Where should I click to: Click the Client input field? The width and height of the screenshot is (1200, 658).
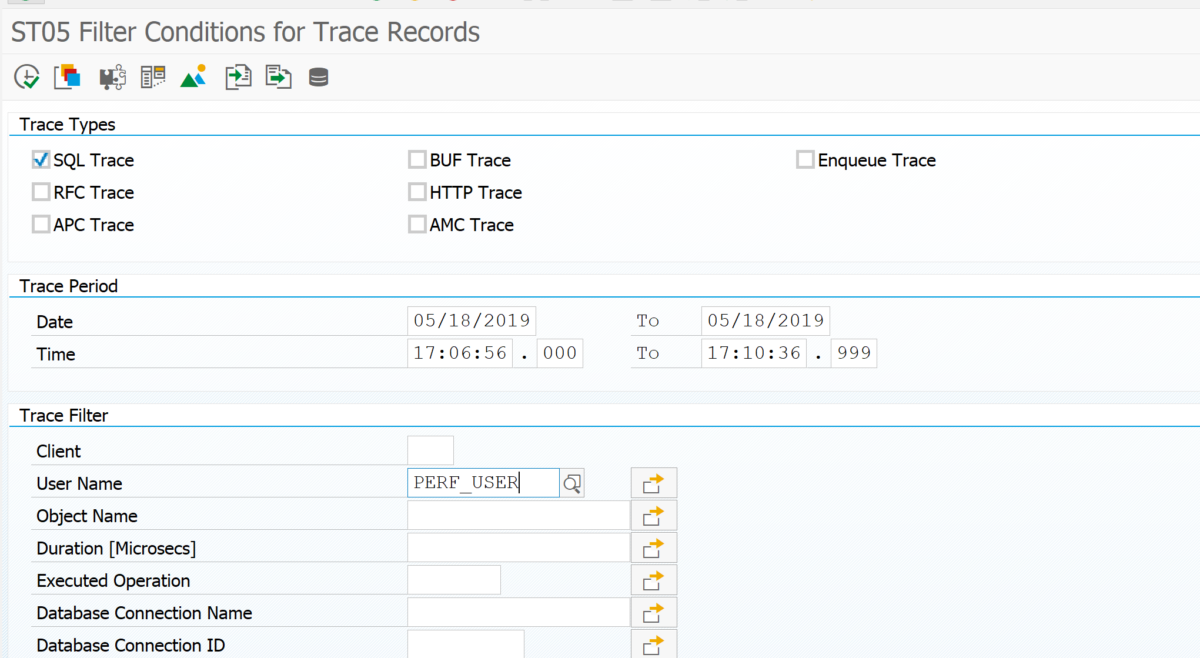tap(430, 450)
